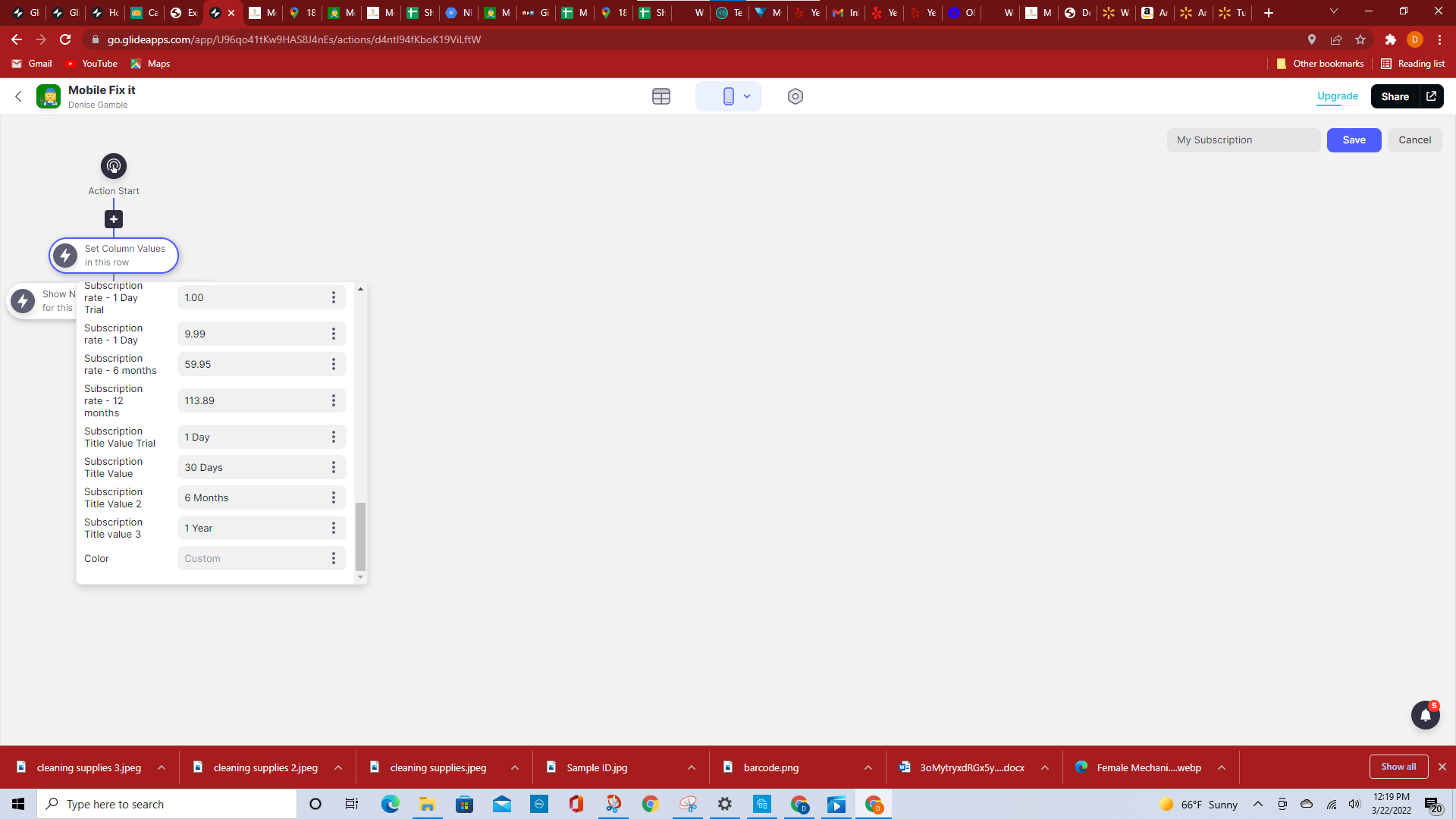Expand the device dropdown chevron
The height and width of the screenshot is (819, 1456).
coord(747,96)
